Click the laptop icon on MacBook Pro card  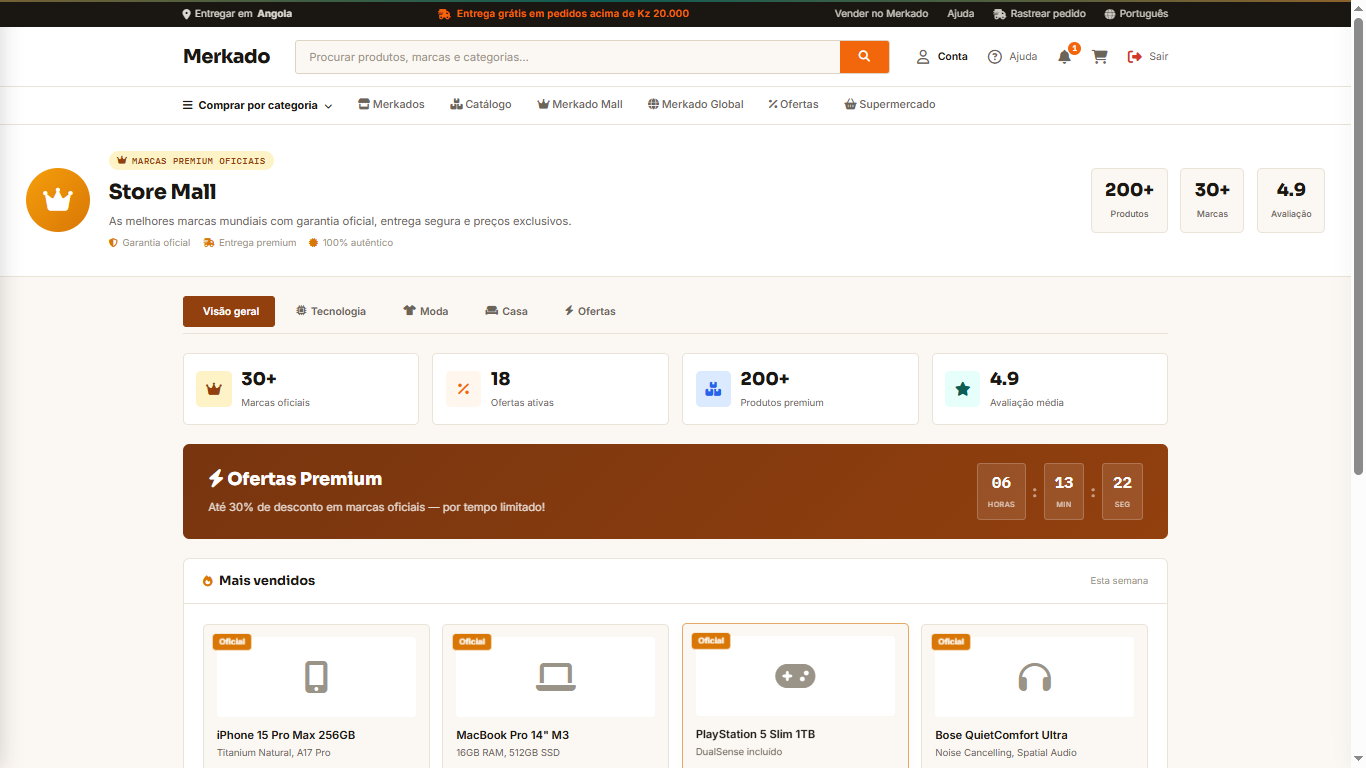click(x=555, y=677)
